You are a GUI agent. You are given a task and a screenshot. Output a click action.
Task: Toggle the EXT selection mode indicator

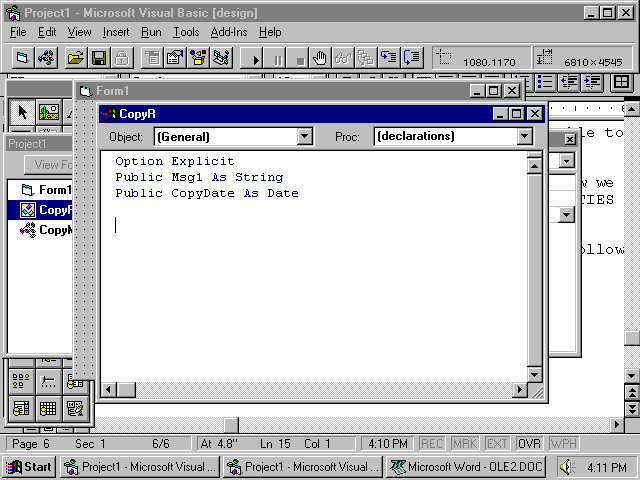click(498, 443)
